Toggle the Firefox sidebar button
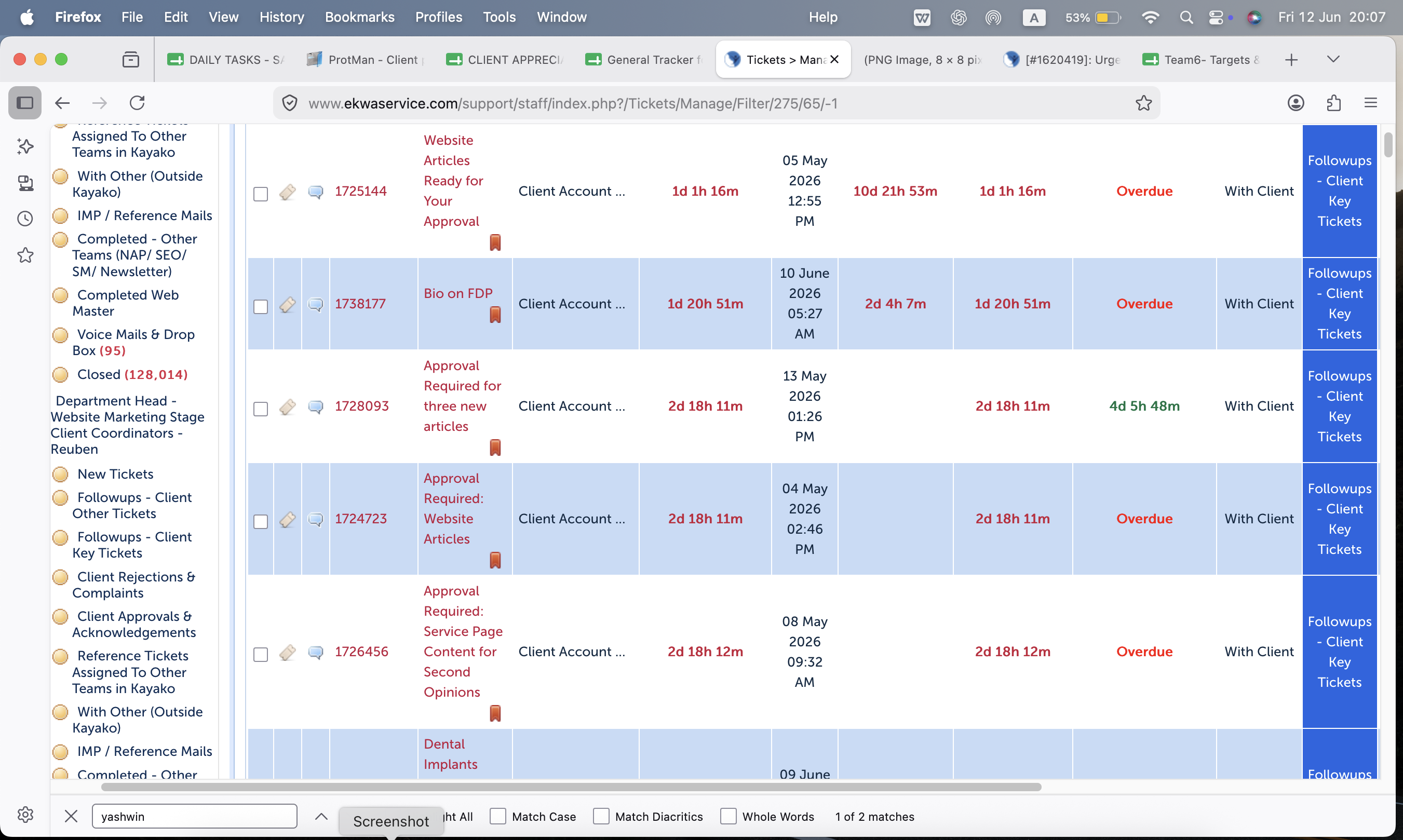 pos(25,103)
